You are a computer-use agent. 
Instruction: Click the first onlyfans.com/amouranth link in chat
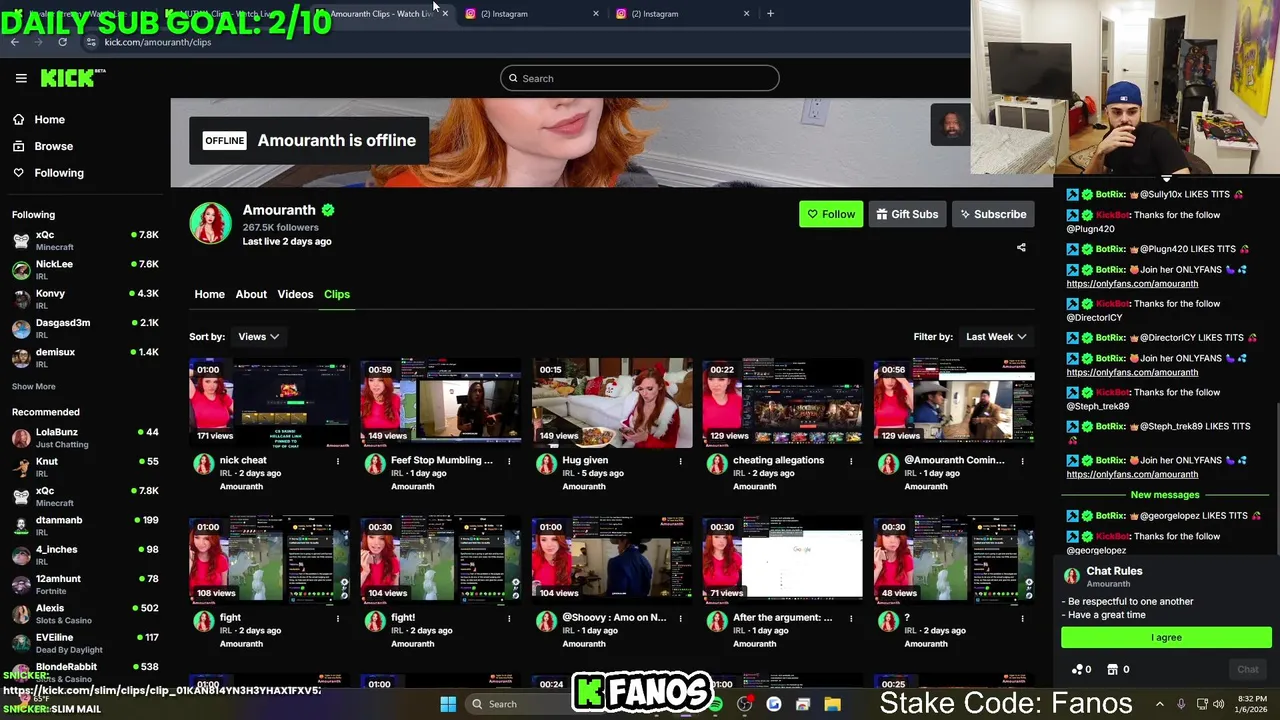tap(1132, 283)
